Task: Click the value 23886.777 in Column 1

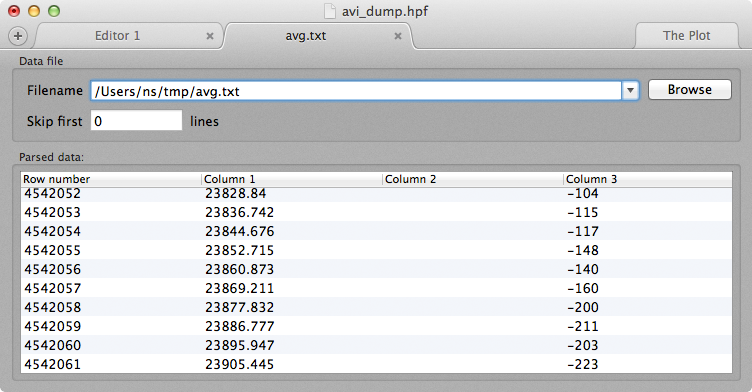Action: [x=239, y=326]
